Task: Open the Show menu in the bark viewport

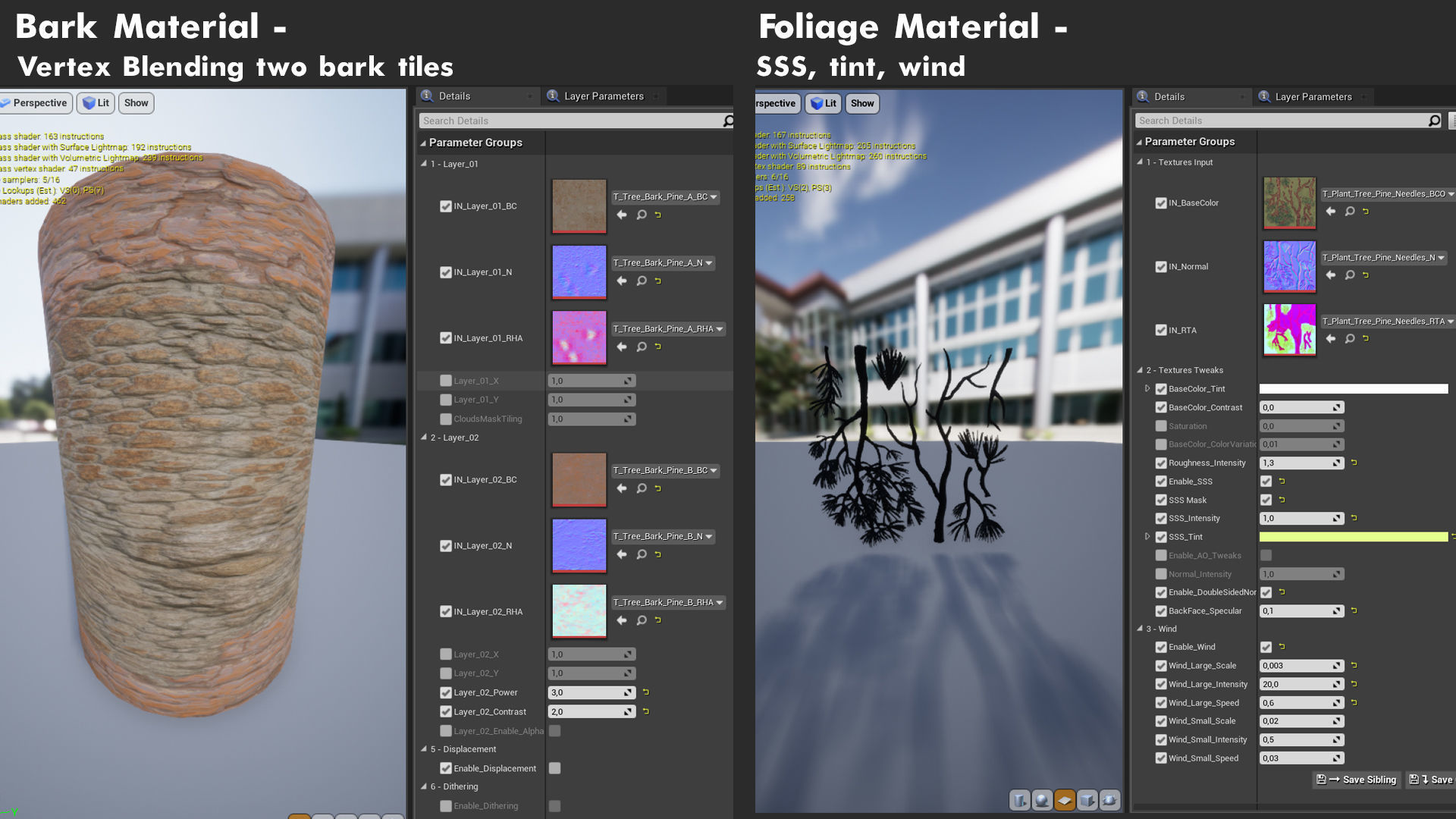Action: coord(136,103)
